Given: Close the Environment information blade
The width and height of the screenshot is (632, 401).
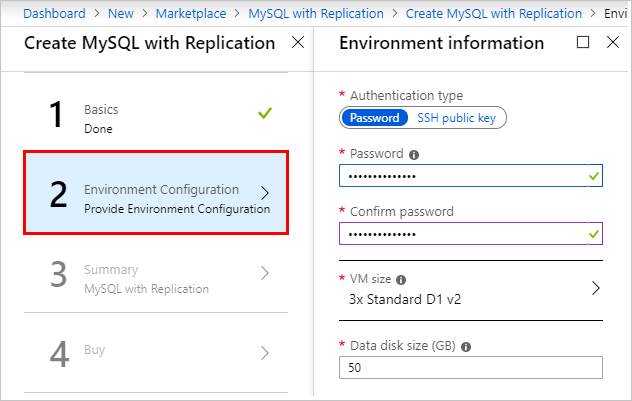Looking at the screenshot, I should [x=613, y=43].
